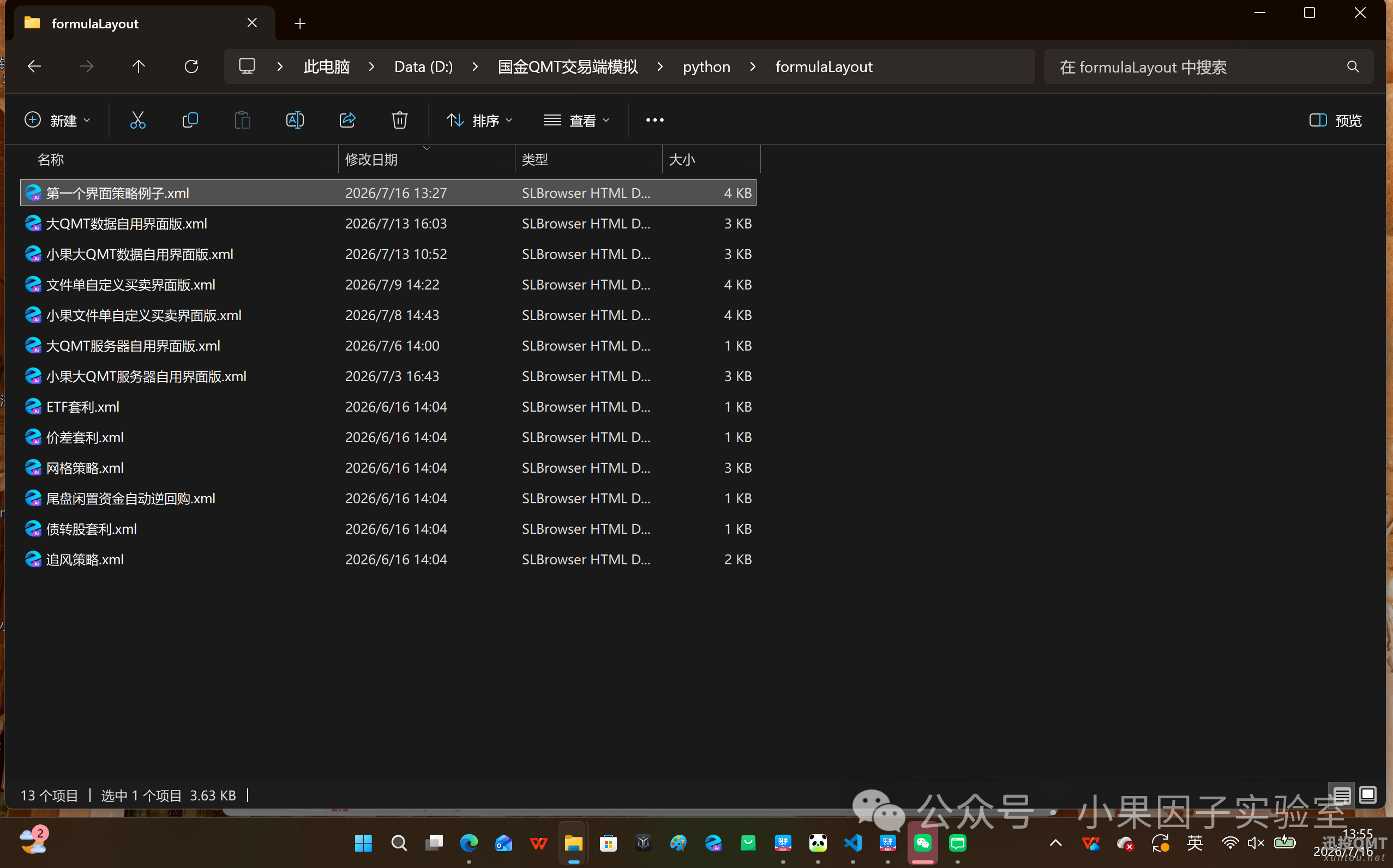Viewport: 1393px width, 868px height.
Task: Click python in the address breadcrumb
Action: point(706,67)
